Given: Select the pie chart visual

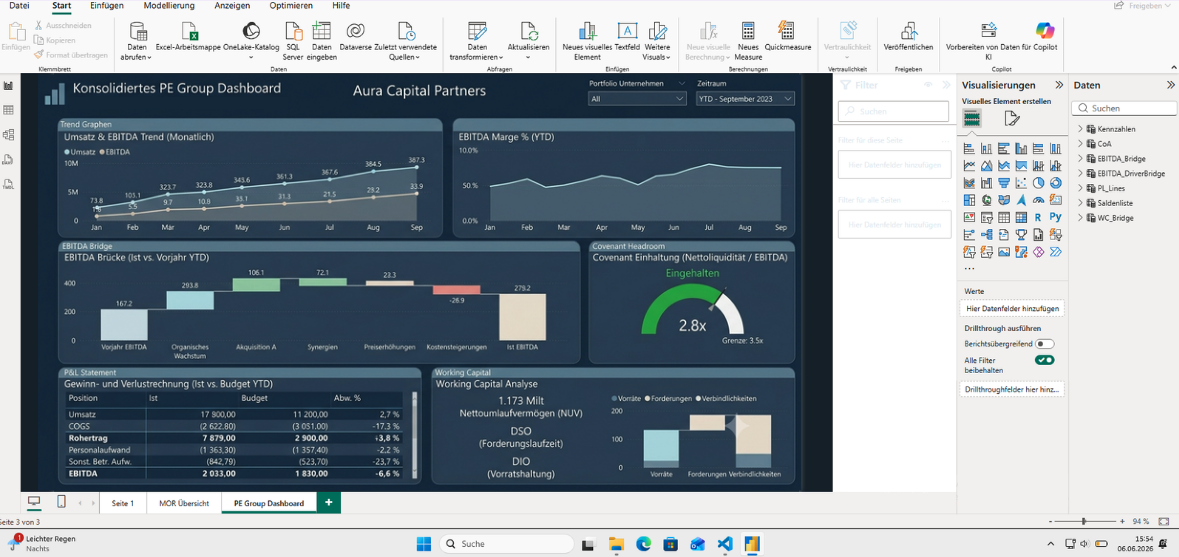Looking at the screenshot, I should [1038, 183].
